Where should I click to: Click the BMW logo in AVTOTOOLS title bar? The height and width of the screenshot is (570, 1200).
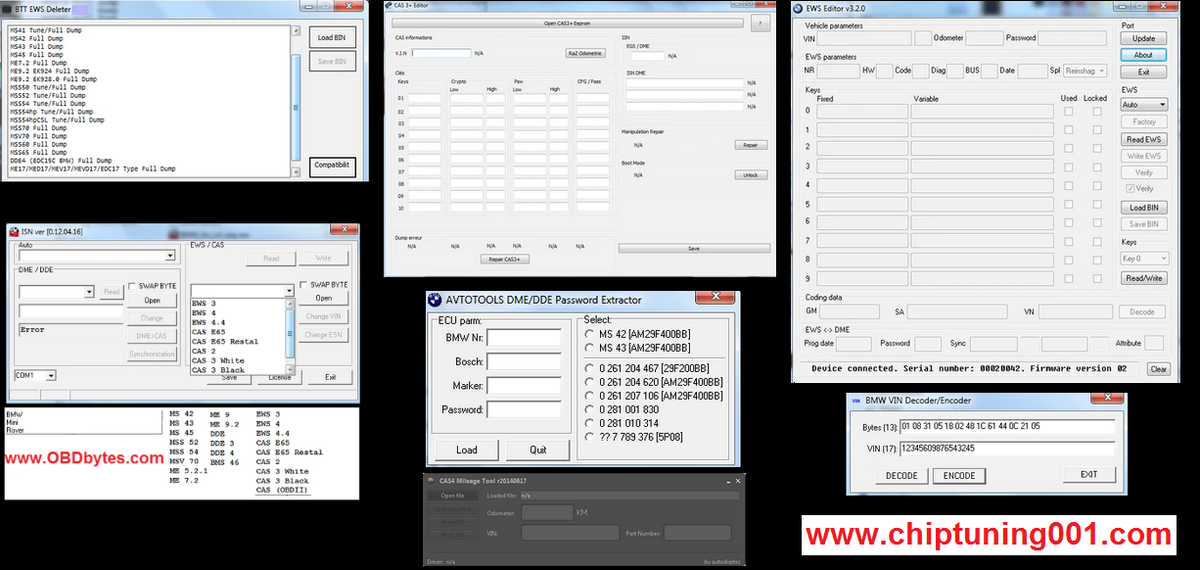pyautogui.click(x=434, y=299)
